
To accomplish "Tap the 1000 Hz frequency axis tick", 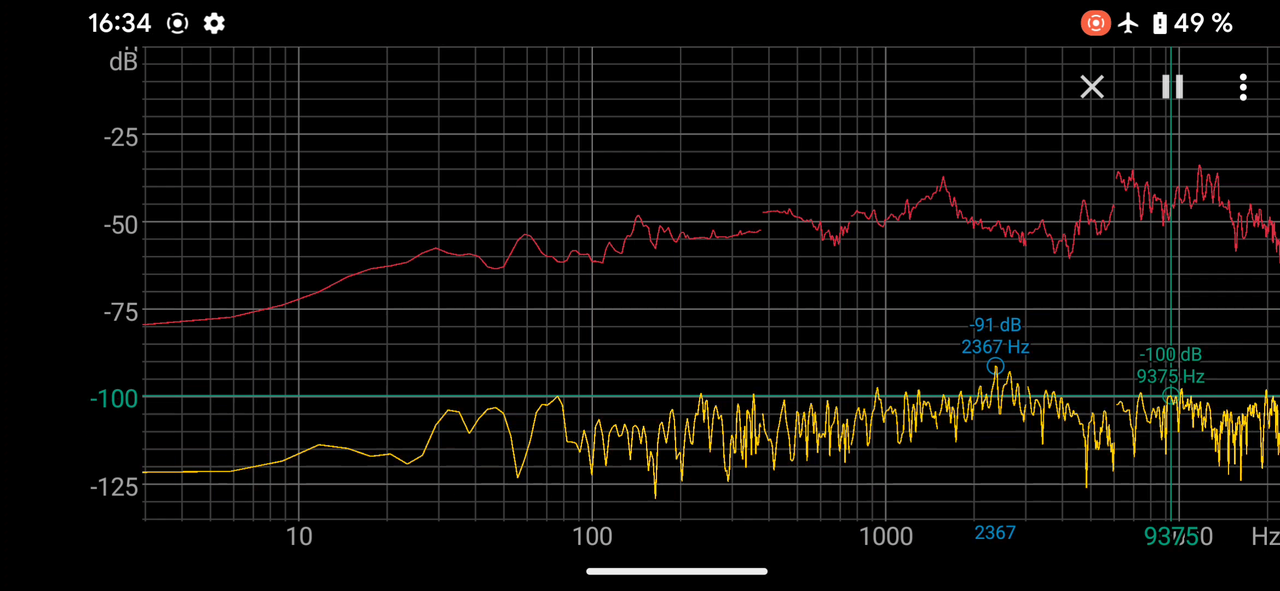I will [x=885, y=537].
